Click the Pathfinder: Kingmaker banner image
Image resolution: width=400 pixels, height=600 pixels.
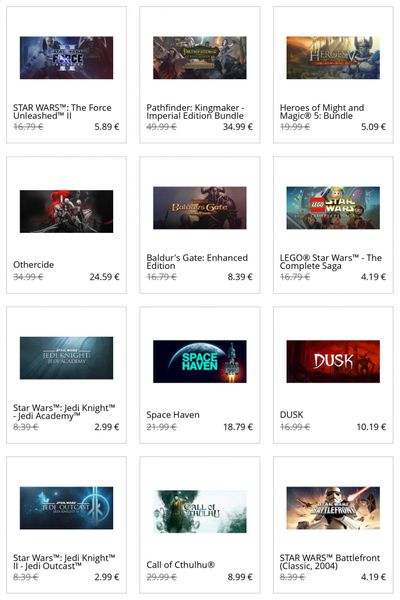[200, 58]
